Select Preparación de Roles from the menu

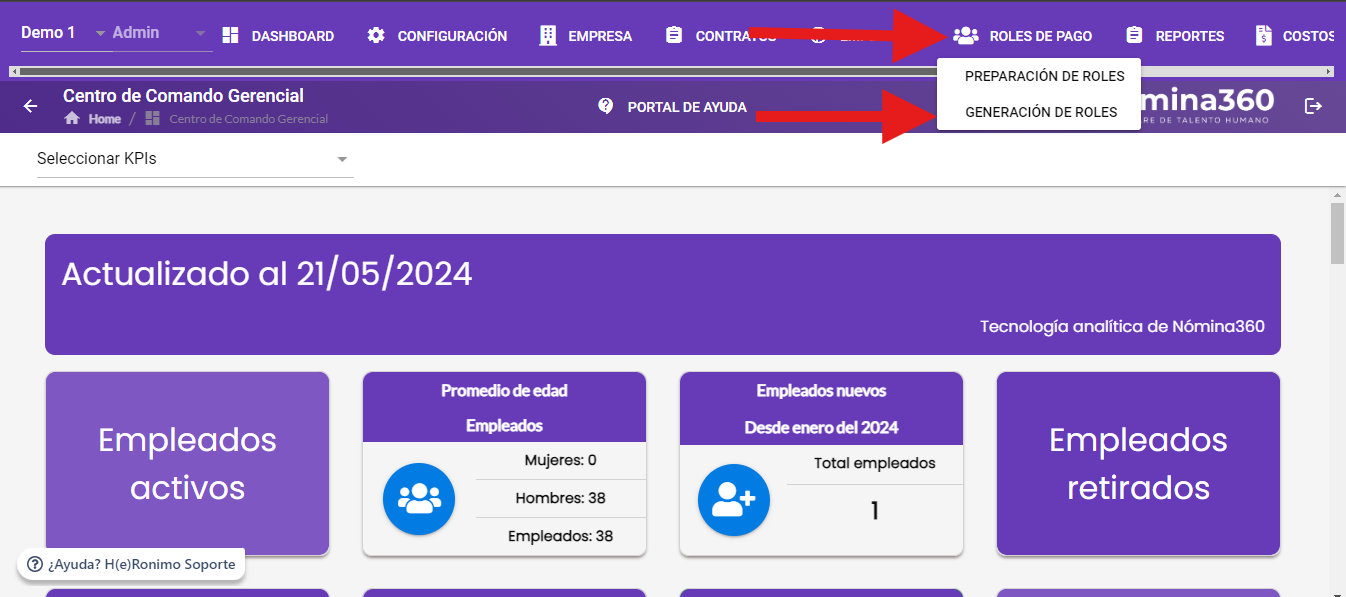coord(1039,76)
